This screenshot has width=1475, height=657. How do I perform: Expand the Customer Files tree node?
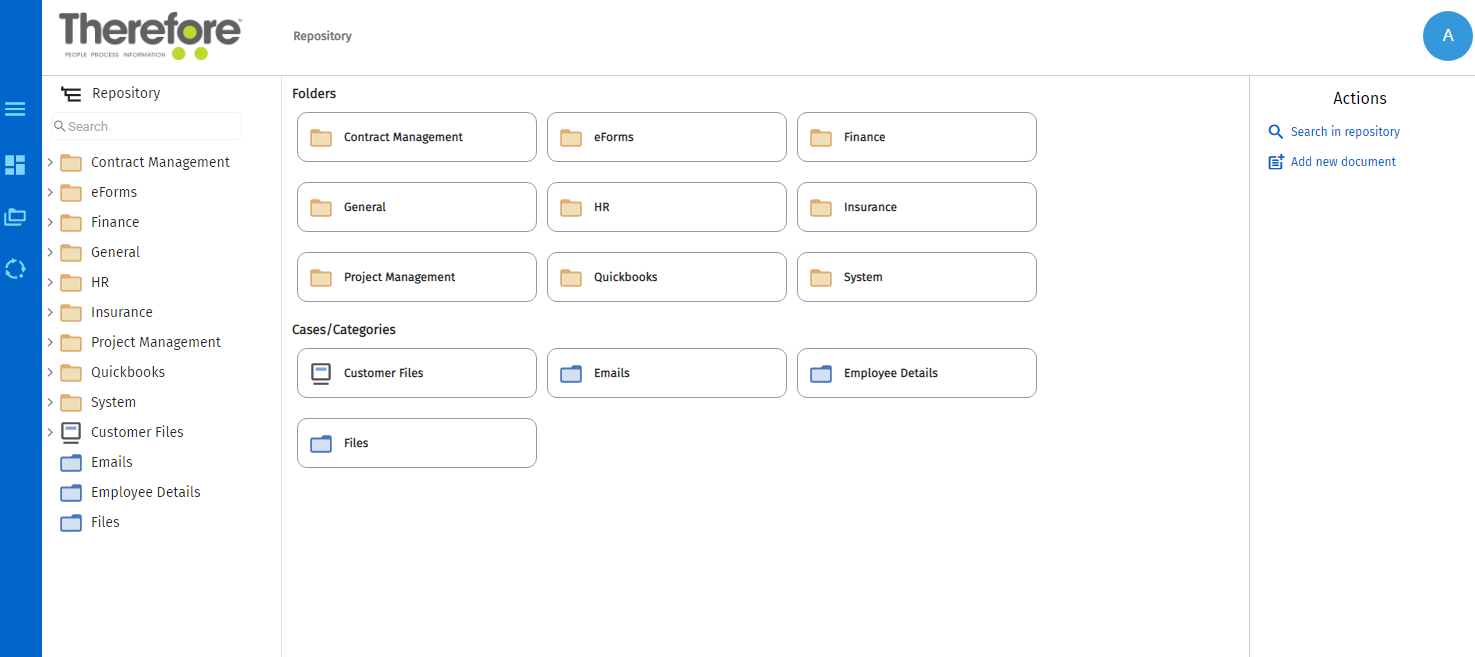point(50,432)
